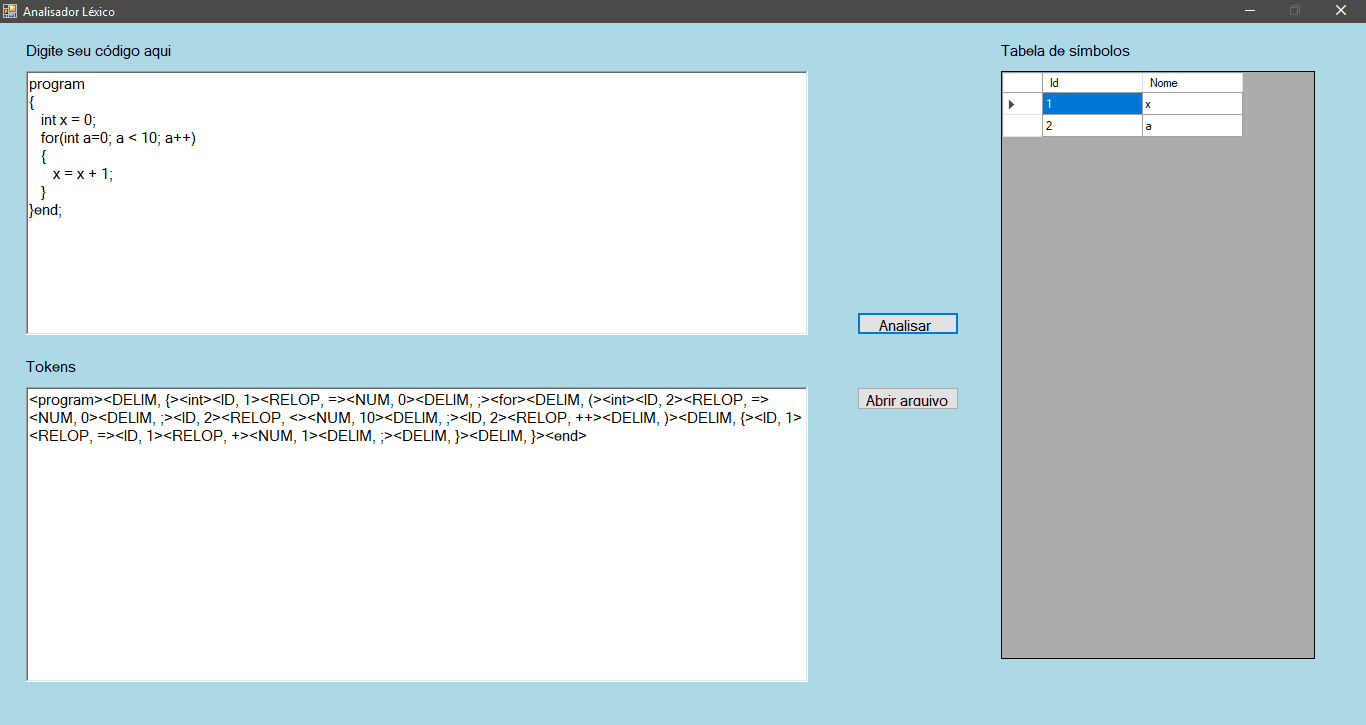Viewport: 1366px width, 725px height.
Task: Sort the symbol table by Id column
Action: pyautogui.click(x=1092, y=82)
